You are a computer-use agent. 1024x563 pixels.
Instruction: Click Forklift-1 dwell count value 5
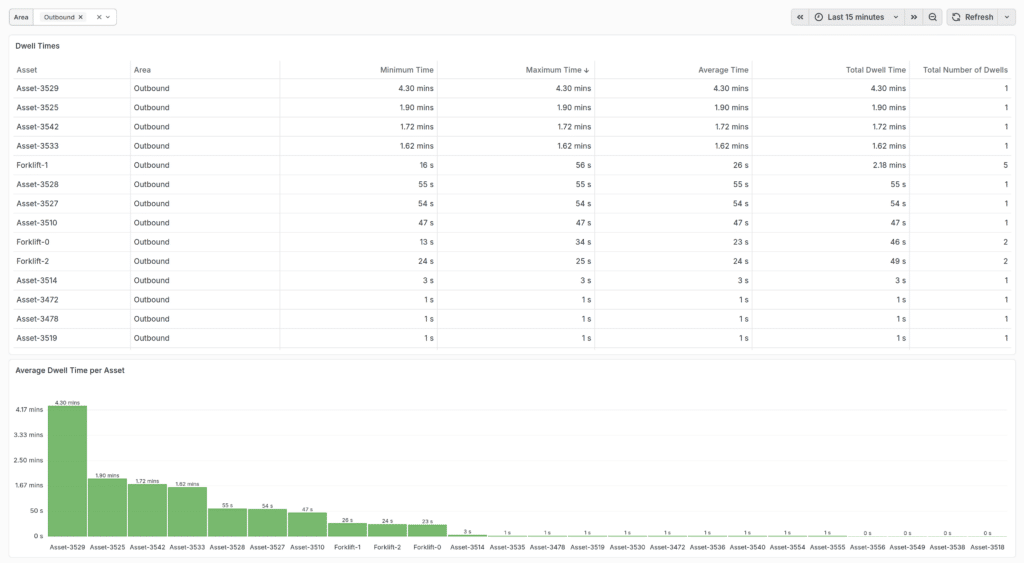click(1006, 165)
